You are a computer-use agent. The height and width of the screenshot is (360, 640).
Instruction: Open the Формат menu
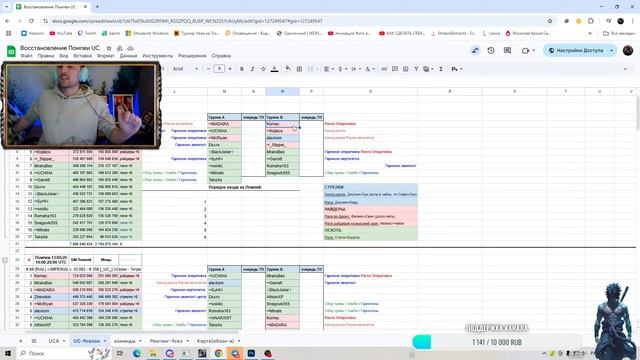click(106, 56)
